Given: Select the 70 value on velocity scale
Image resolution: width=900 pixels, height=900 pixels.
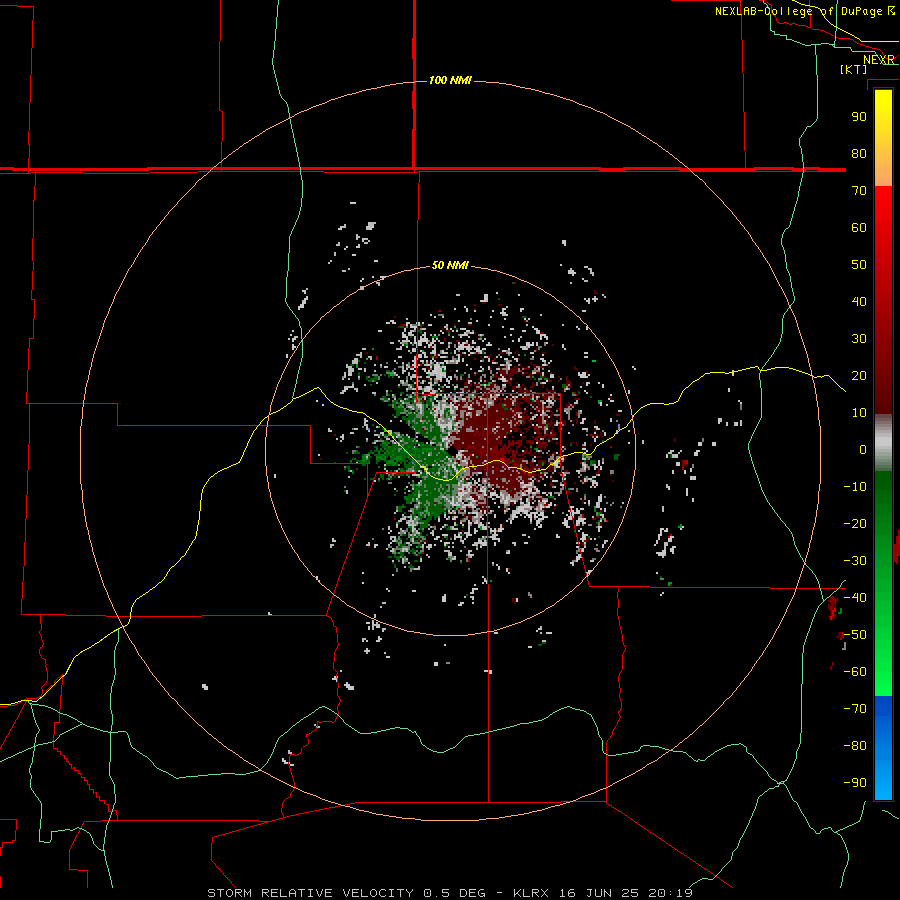Looking at the screenshot, I should [859, 191].
